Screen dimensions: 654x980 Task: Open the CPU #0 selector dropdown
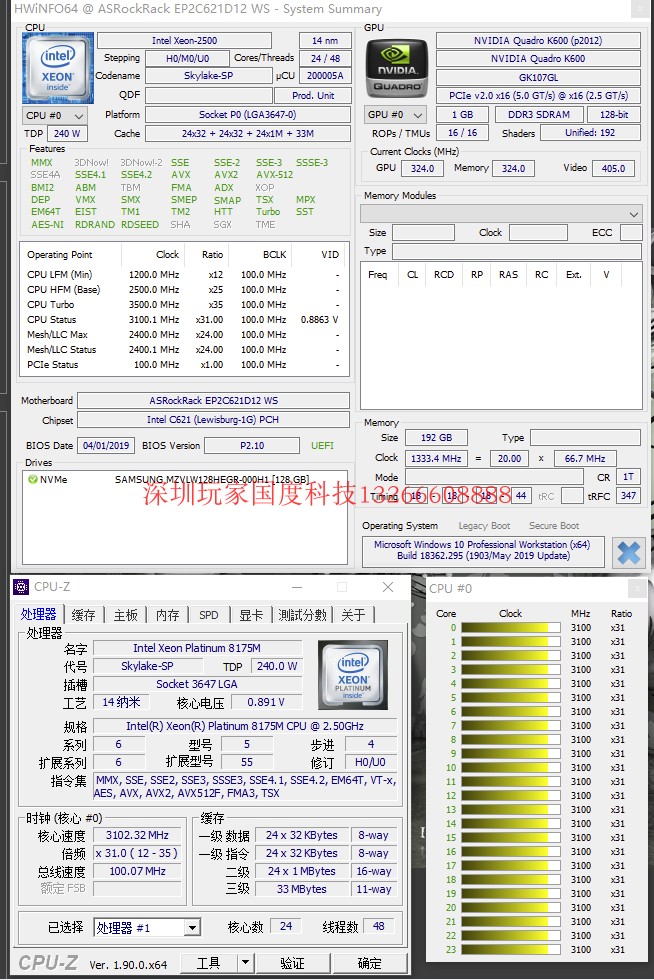(54, 116)
